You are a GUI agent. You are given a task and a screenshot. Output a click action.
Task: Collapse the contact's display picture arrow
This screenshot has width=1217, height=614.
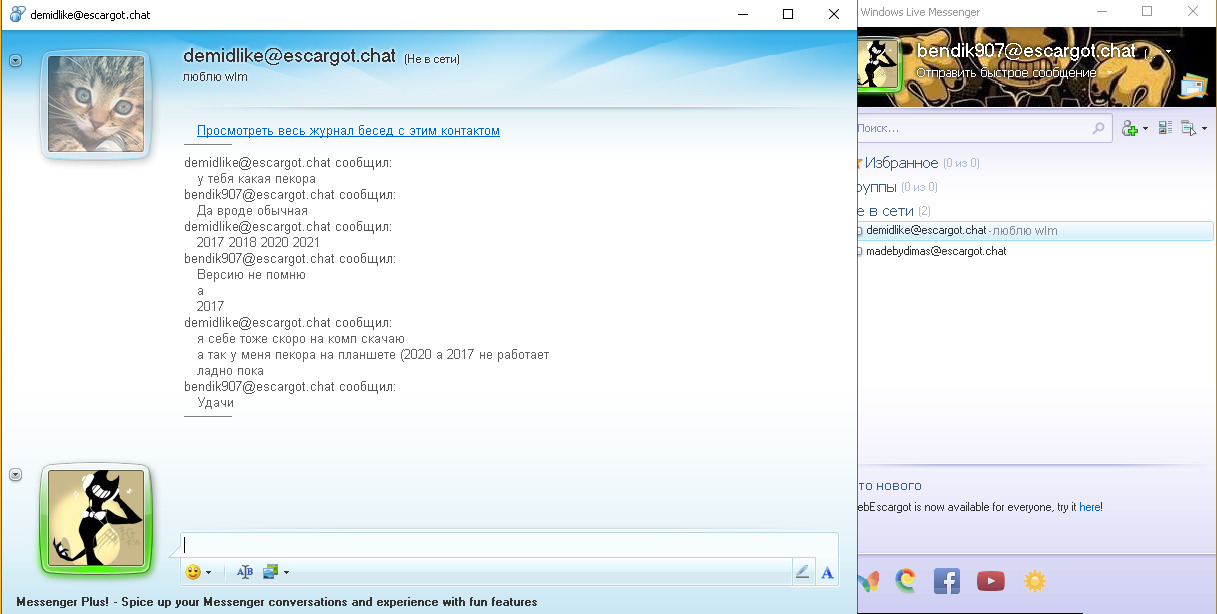point(15,61)
